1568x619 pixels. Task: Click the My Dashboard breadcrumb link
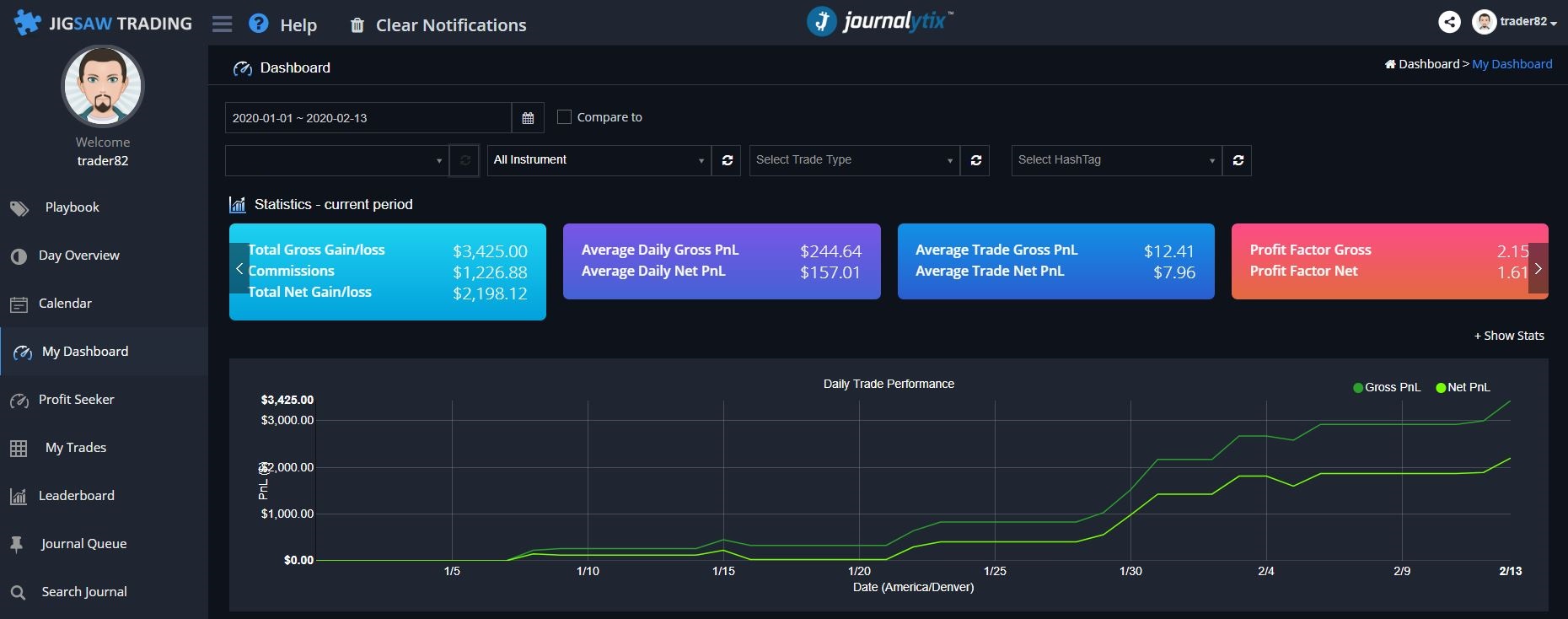1512,64
